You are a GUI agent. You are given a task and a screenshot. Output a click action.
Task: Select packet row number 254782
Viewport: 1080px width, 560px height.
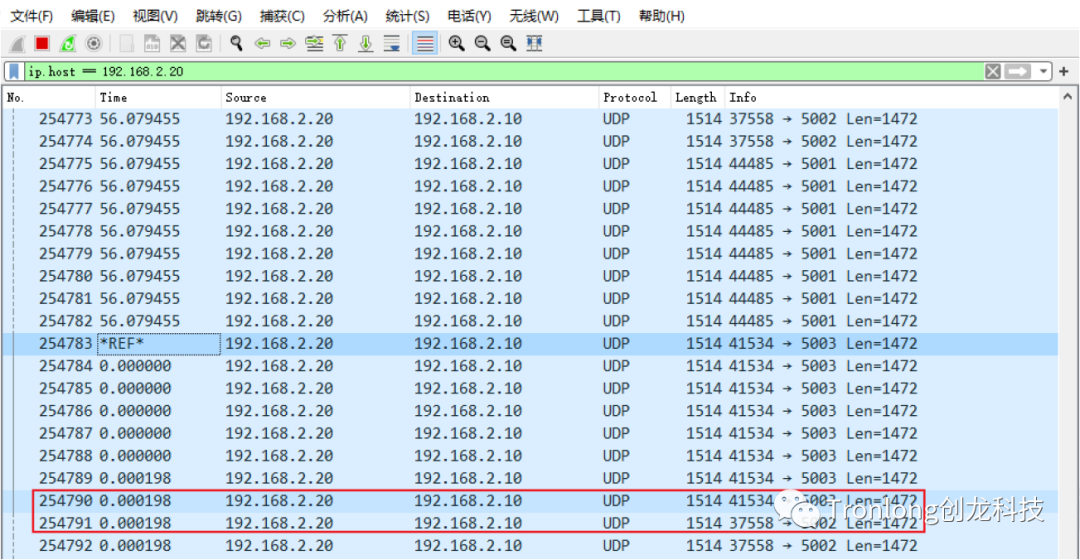coord(530,321)
